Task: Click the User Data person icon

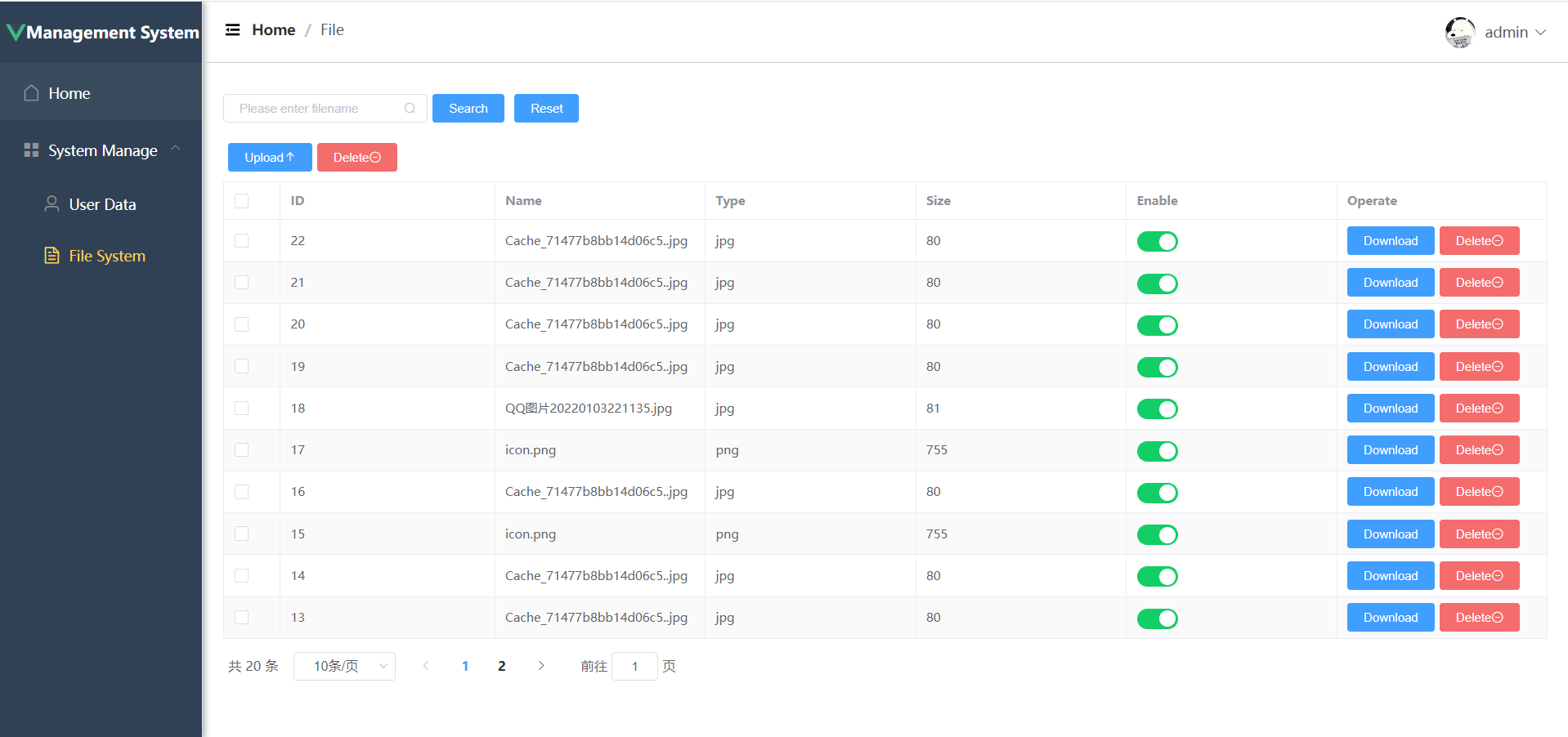Action: tap(52, 204)
